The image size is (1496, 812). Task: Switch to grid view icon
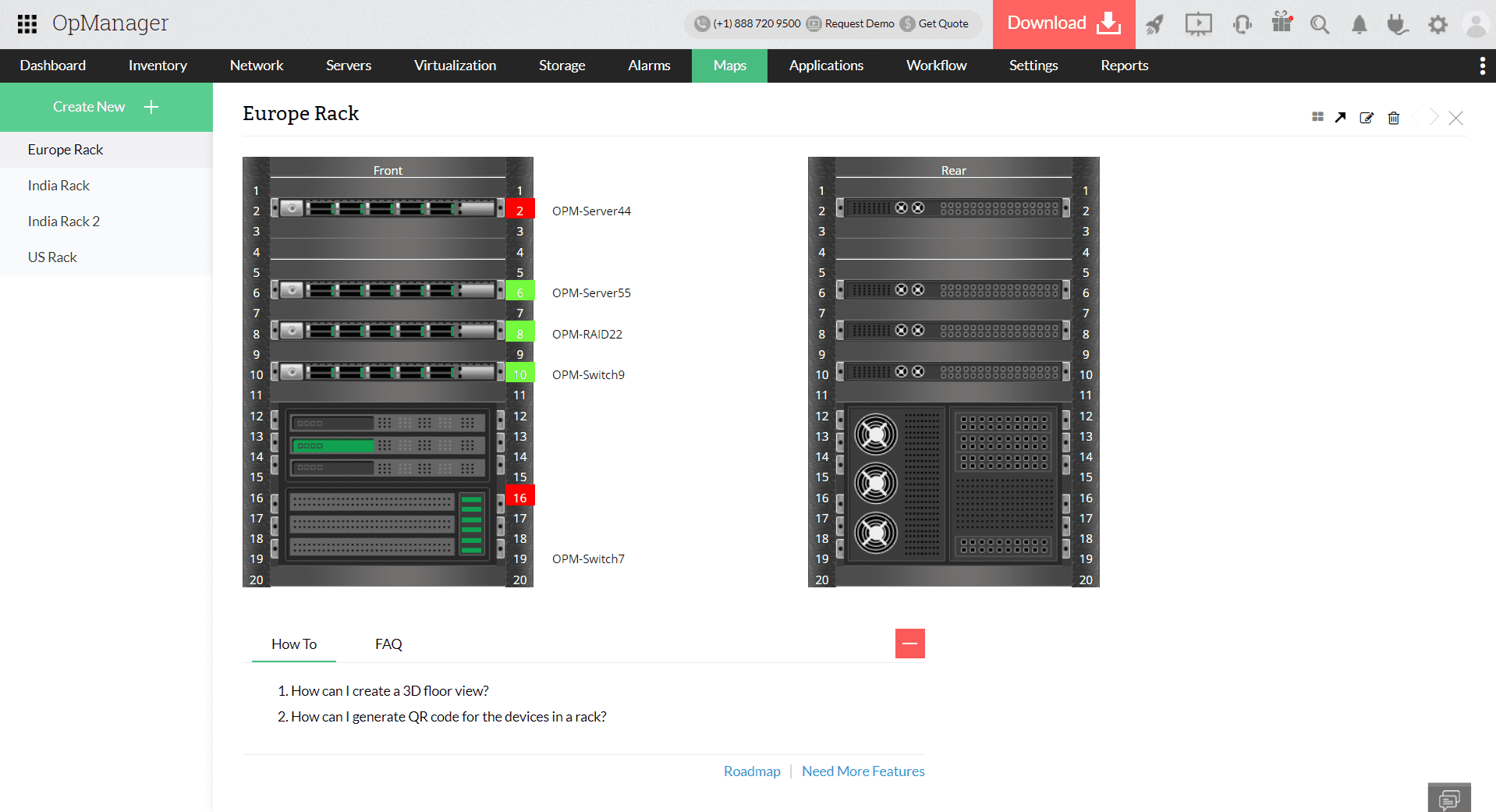[1317, 117]
